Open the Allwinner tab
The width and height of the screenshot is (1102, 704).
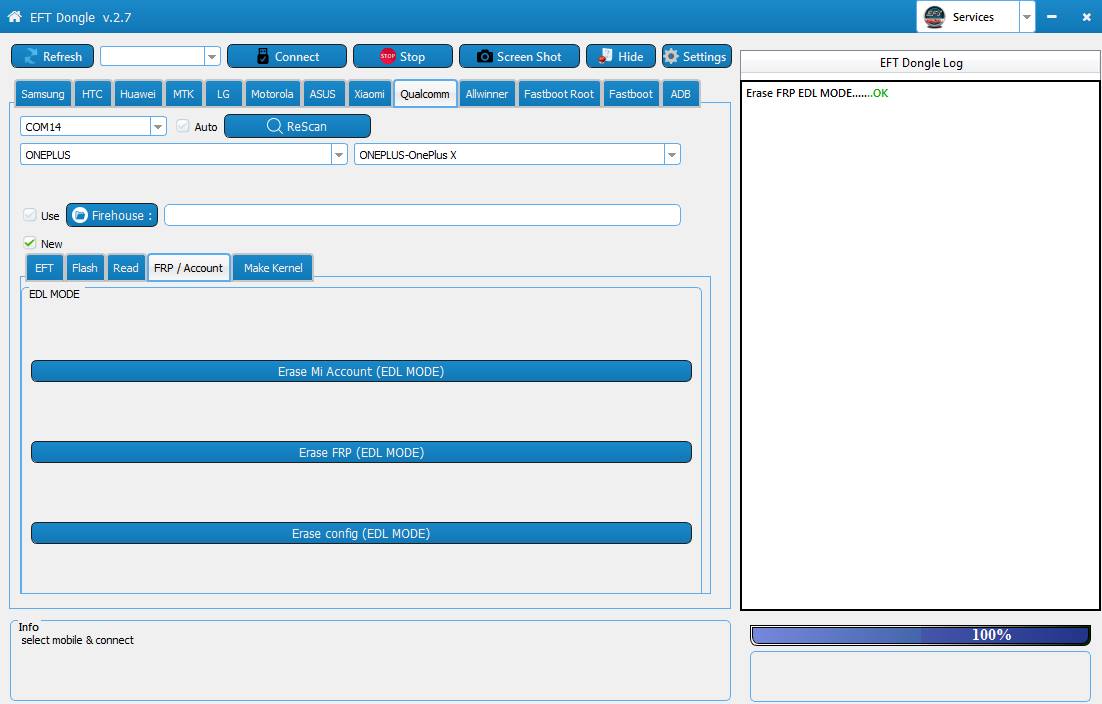click(486, 93)
